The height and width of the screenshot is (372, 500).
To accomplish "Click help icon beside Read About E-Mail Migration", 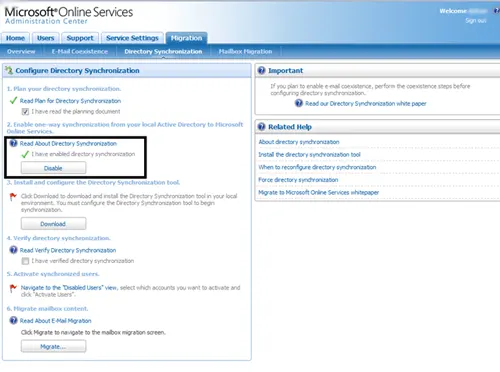I will click(13, 321).
